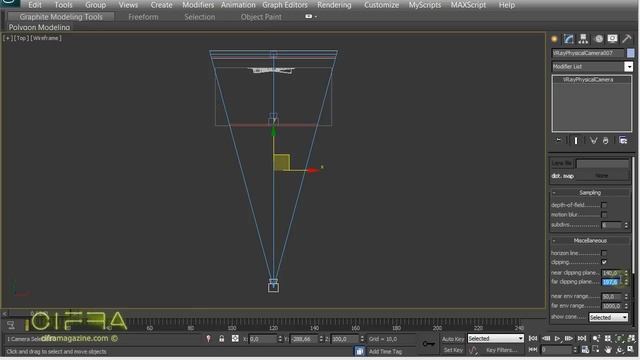Select the Pan View hand tool
This screenshot has width=640, height=360.
[x=608, y=350]
